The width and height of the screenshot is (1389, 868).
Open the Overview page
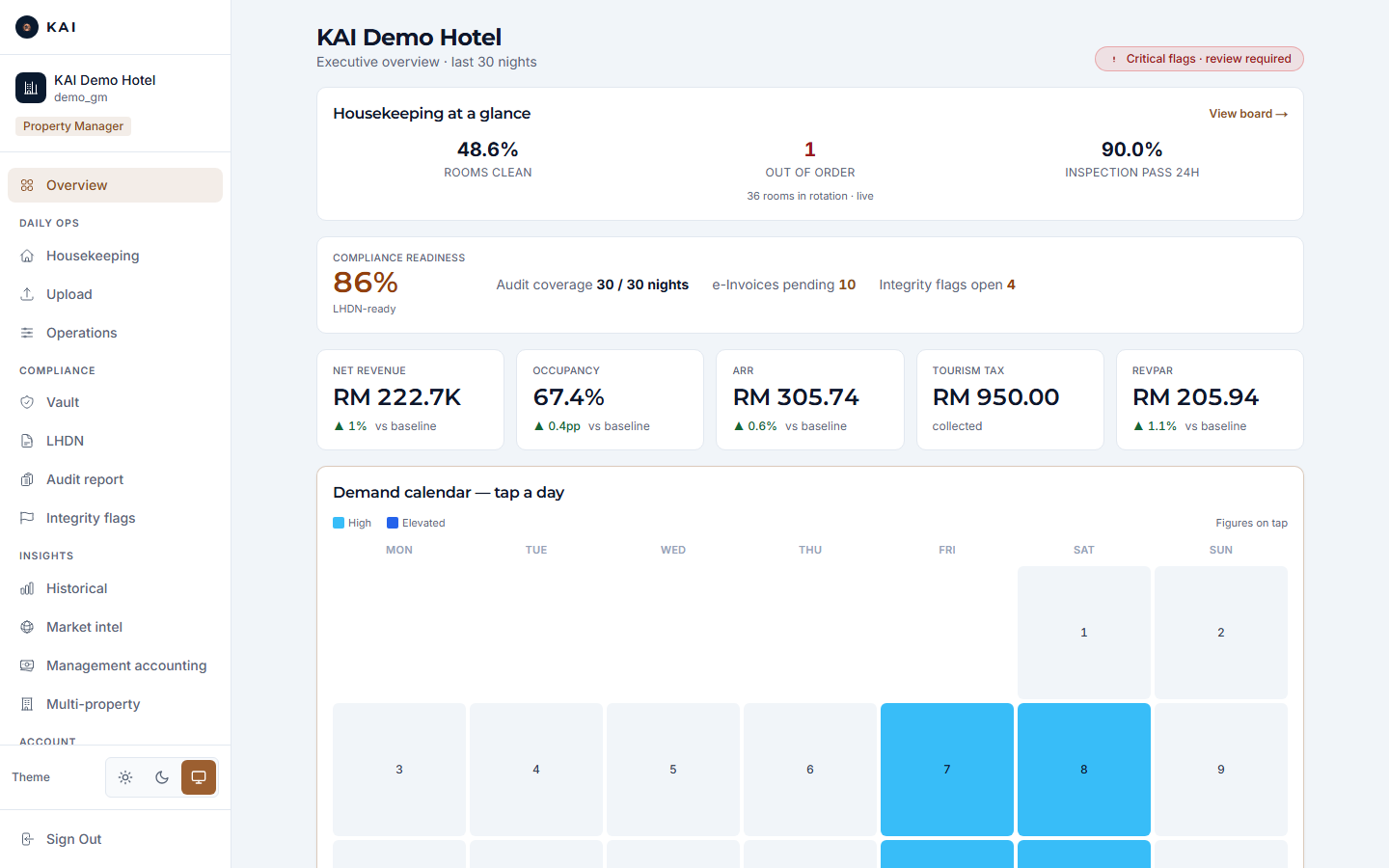pos(115,185)
